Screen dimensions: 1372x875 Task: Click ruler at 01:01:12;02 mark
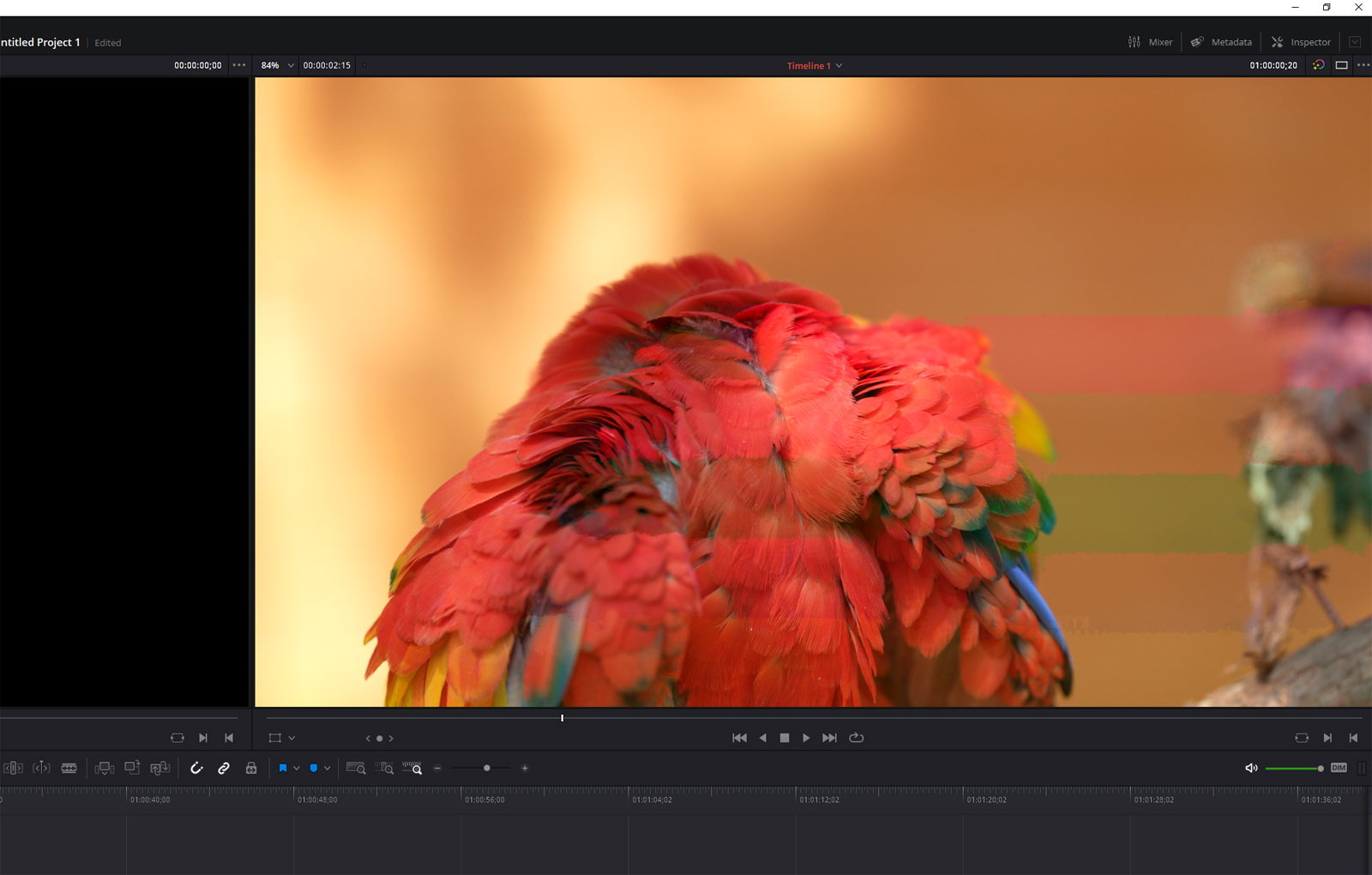[x=819, y=800]
